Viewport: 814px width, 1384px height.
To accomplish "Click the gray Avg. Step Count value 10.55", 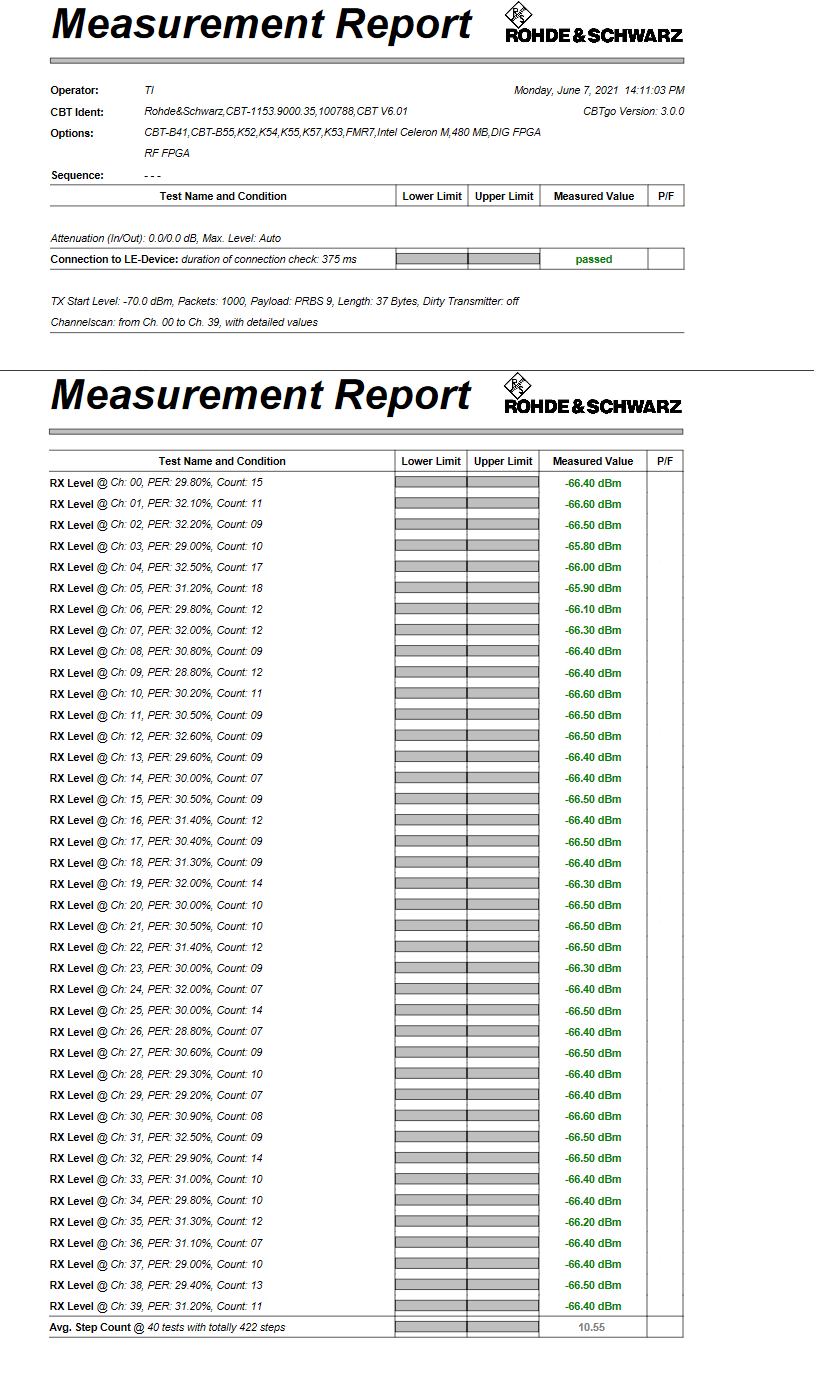I will (x=592, y=1327).
